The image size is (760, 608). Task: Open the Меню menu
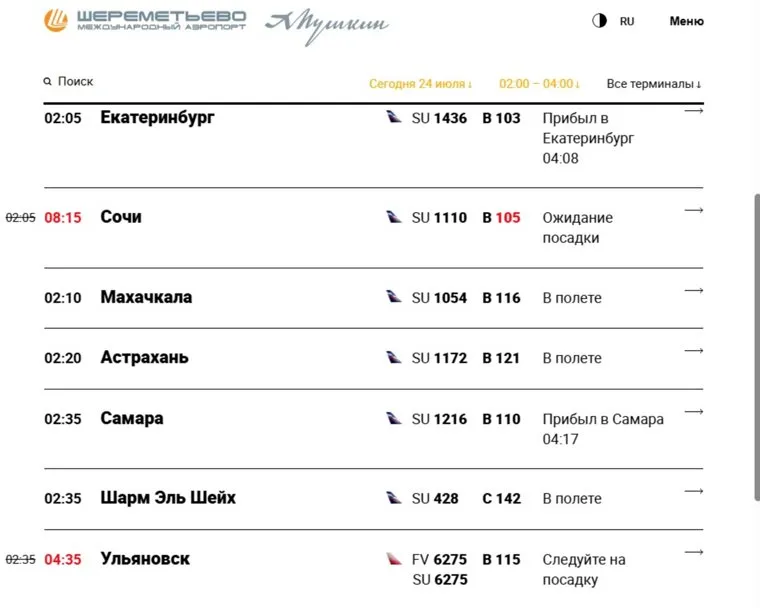click(686, 21)
